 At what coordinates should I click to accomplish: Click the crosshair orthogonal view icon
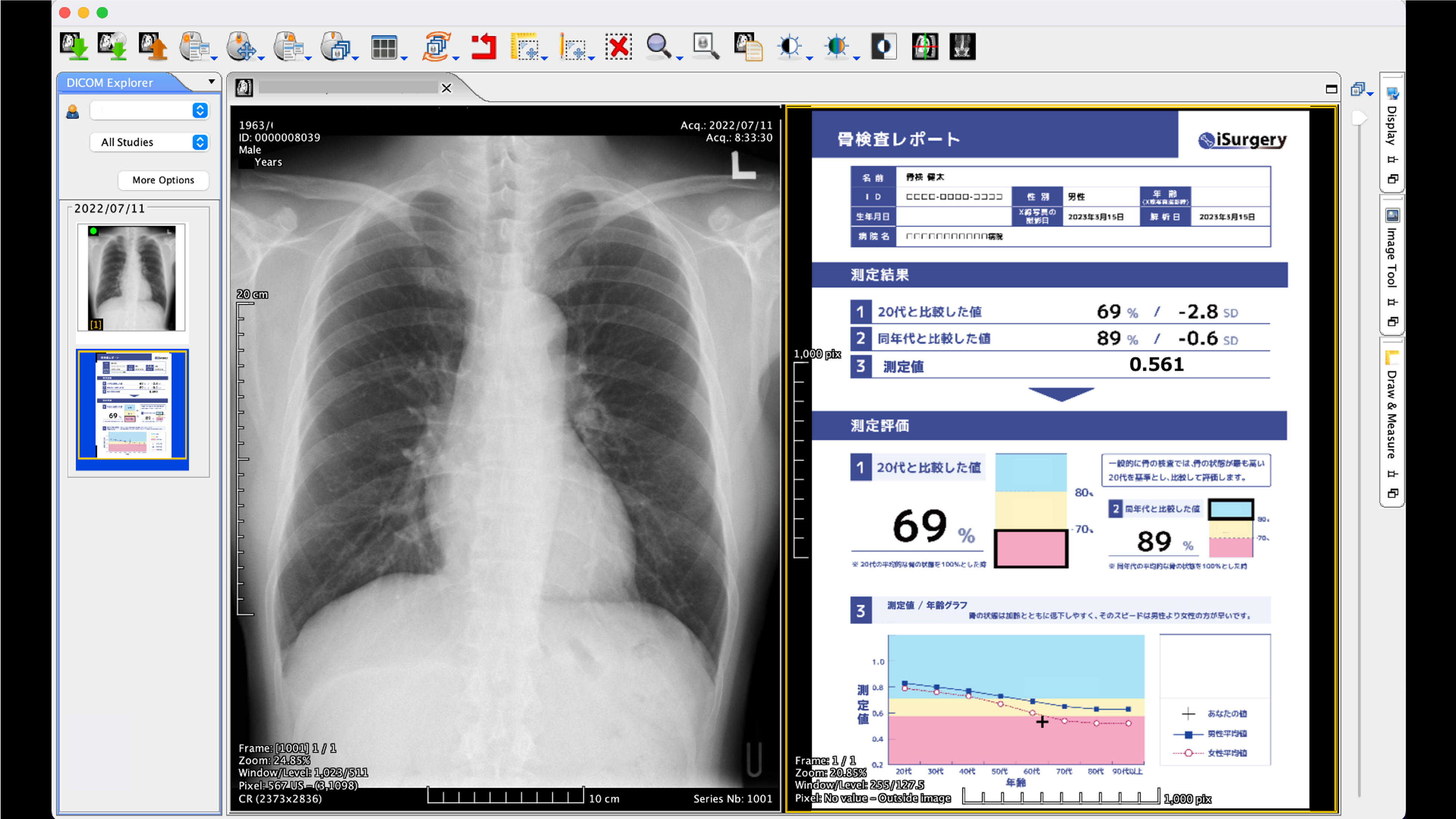(925, 46)
